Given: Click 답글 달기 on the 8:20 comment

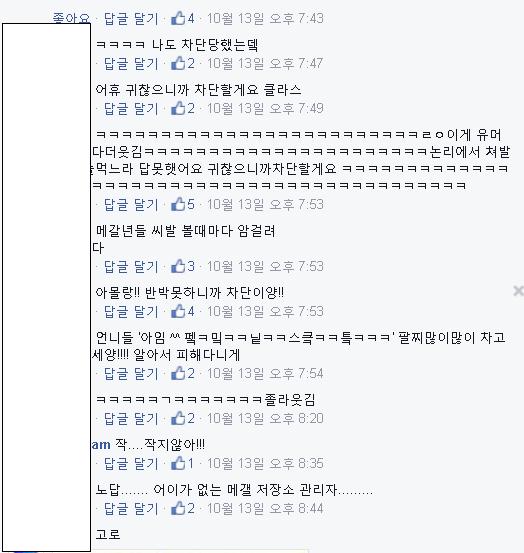Looking at the screenshot, I should [131, 419].
